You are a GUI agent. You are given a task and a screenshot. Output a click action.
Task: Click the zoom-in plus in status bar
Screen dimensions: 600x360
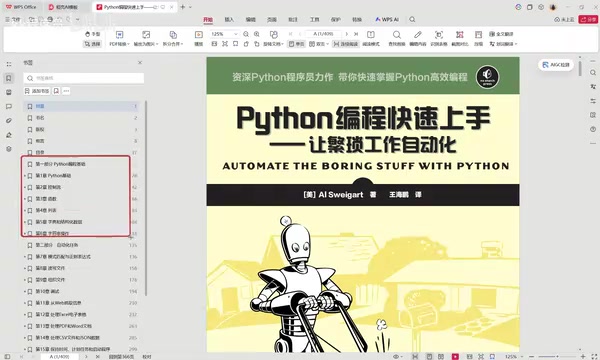tap(583, 357)
